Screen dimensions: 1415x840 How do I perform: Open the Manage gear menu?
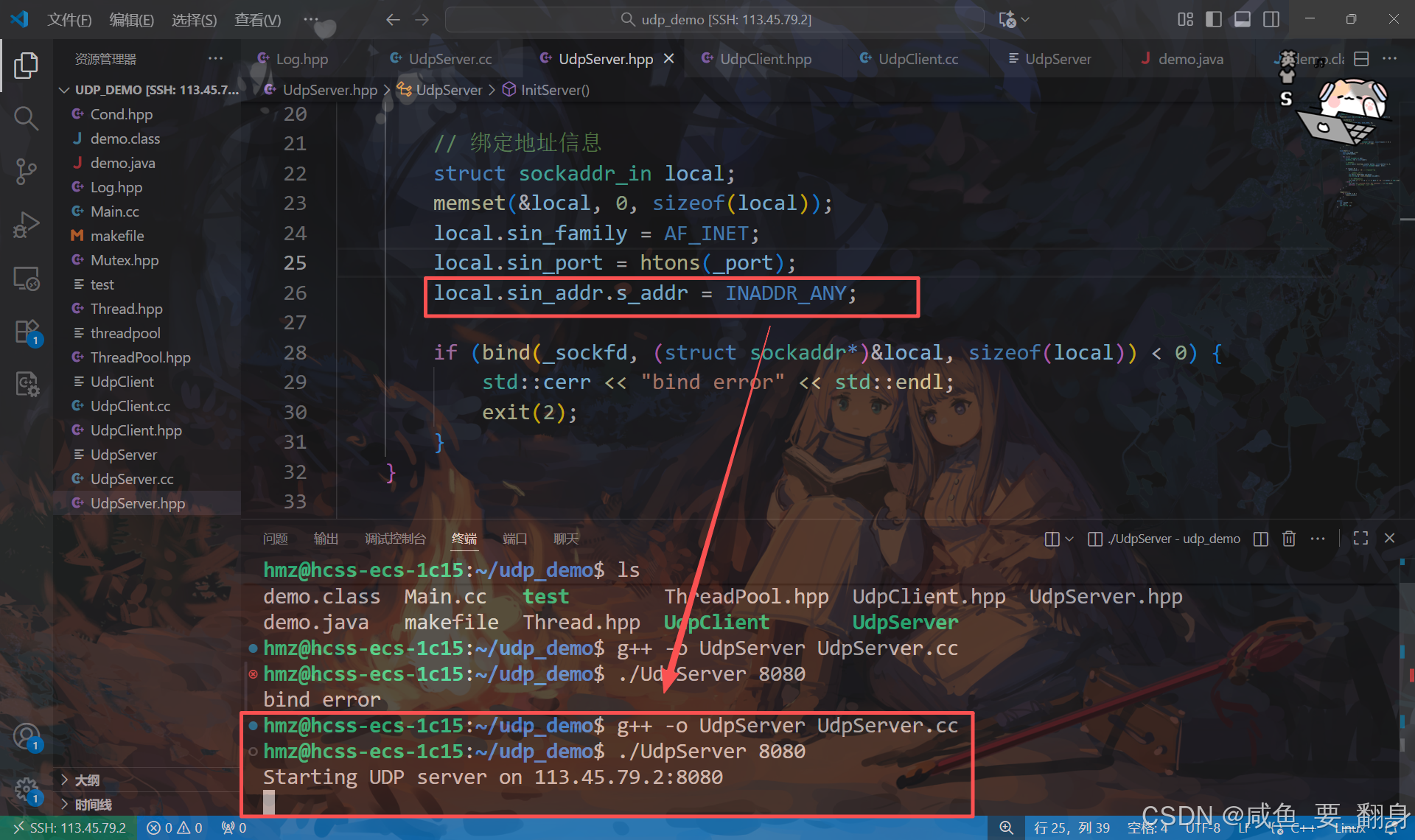(x=26, y=790)
